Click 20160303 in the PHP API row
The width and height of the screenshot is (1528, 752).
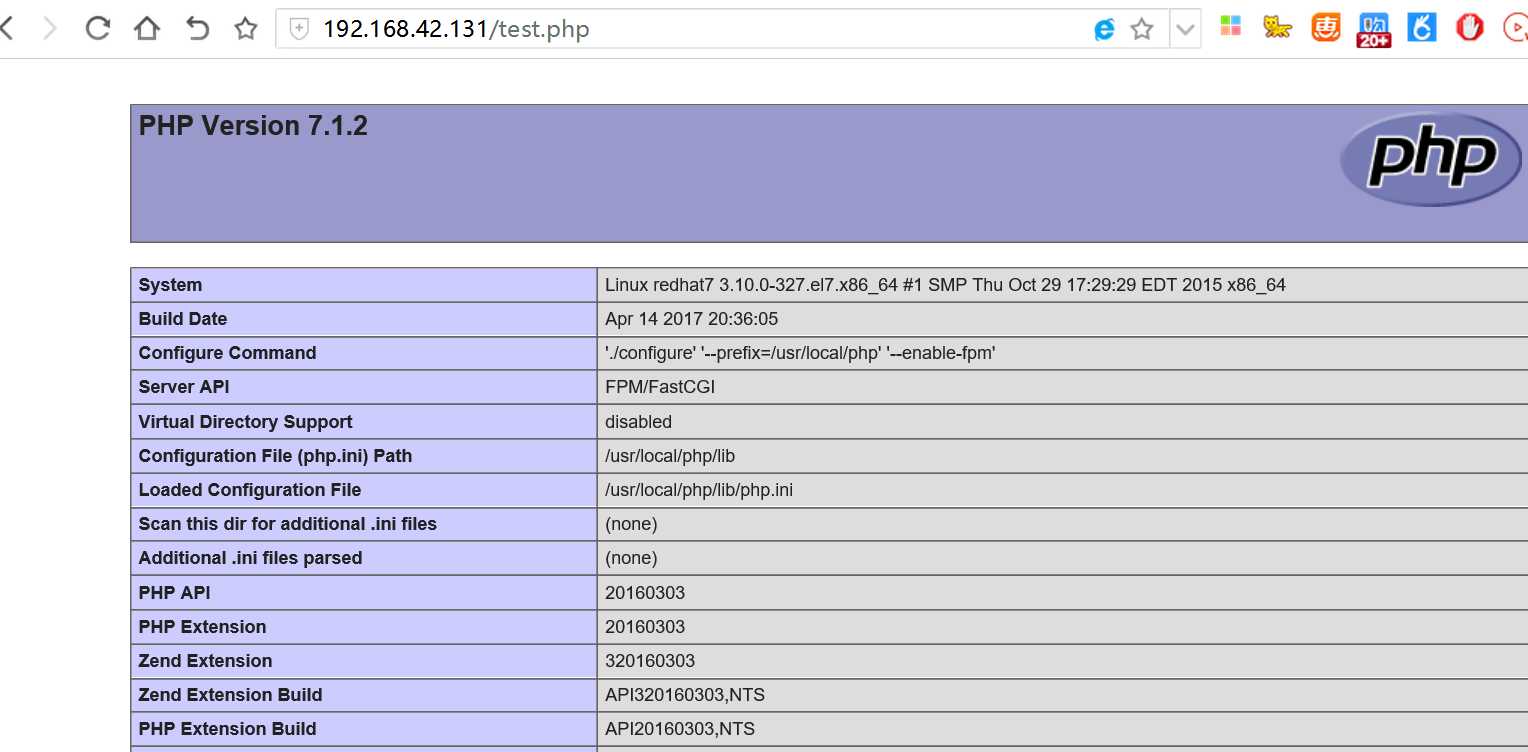pos(645,593)
